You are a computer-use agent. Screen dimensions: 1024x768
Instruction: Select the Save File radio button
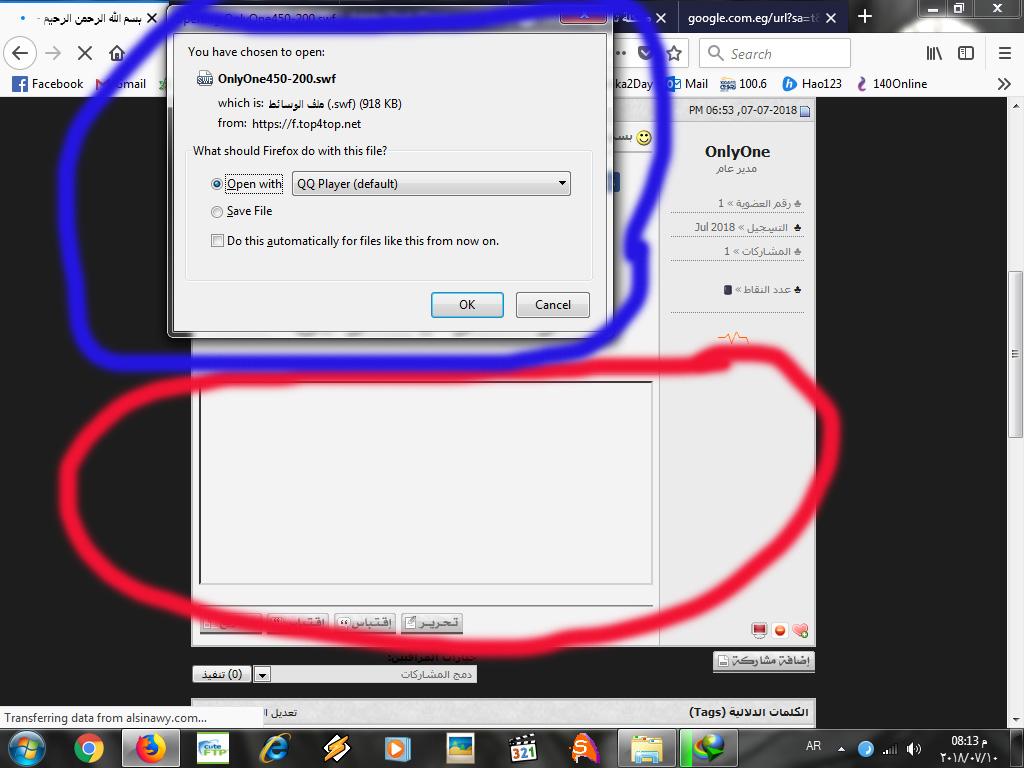click(x=217, y=212)
